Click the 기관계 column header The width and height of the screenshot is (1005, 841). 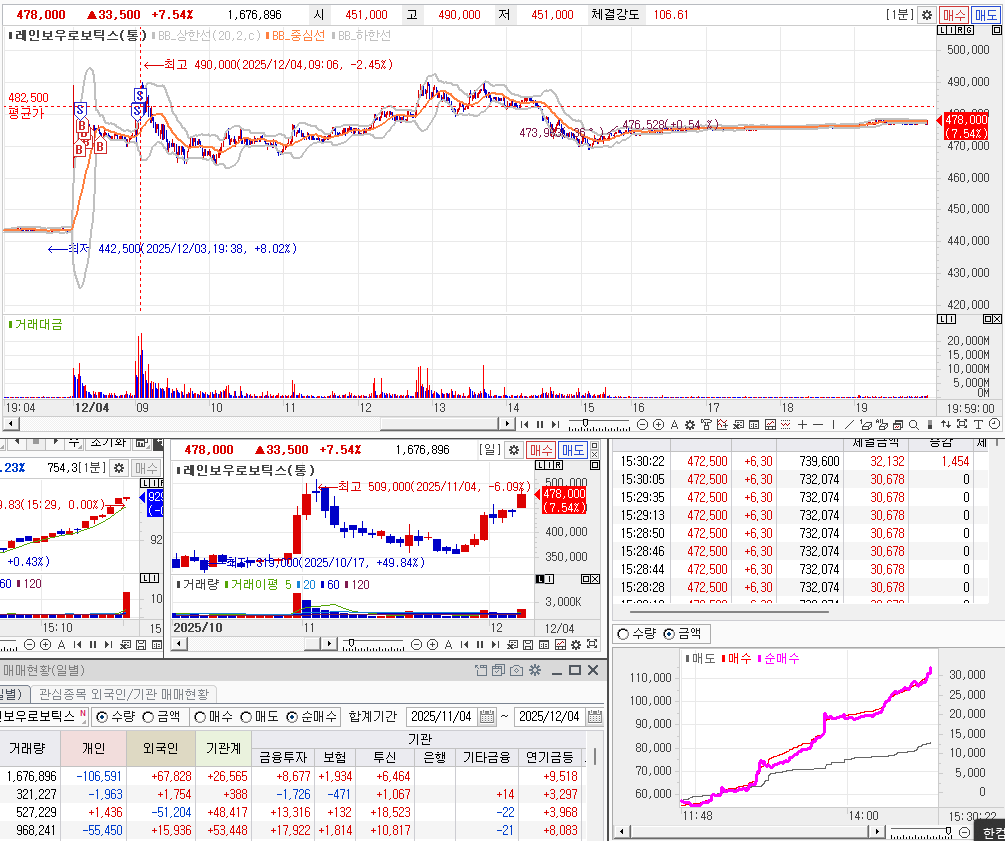(223, 749)
